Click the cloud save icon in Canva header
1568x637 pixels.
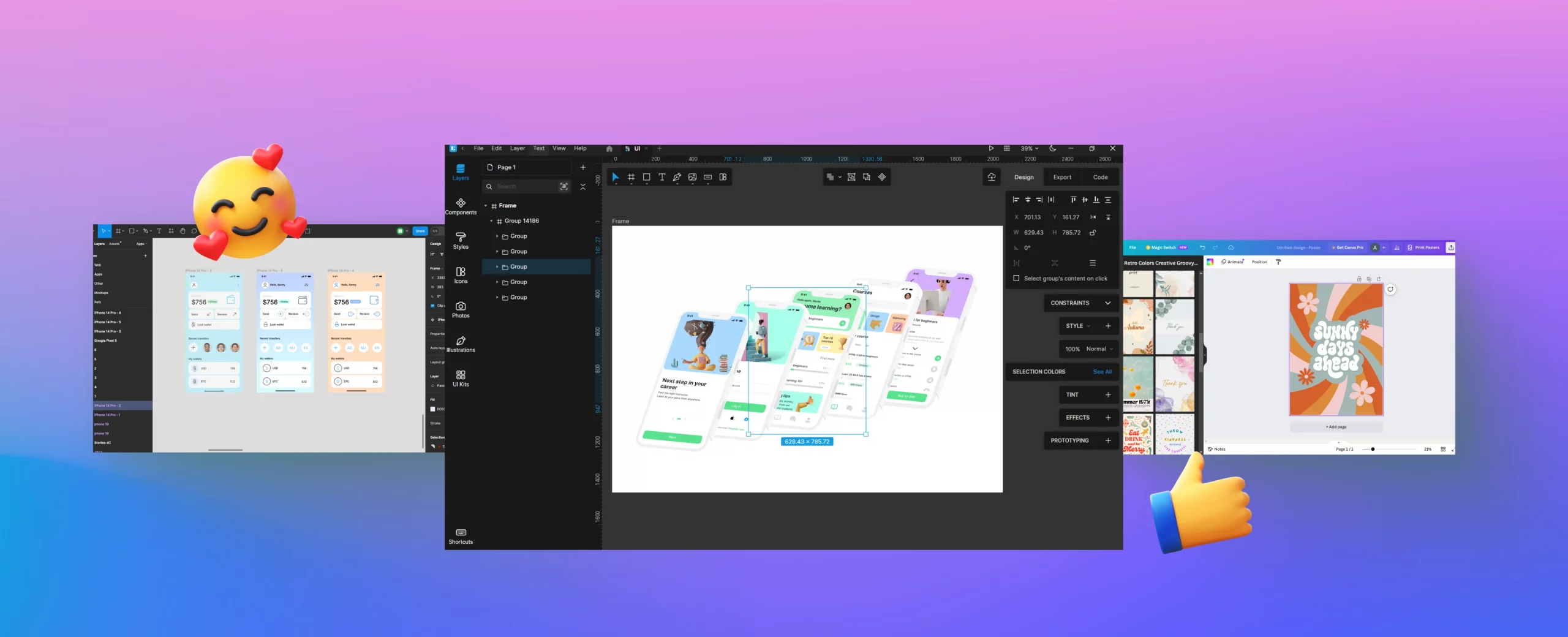tap(1231, 247)
